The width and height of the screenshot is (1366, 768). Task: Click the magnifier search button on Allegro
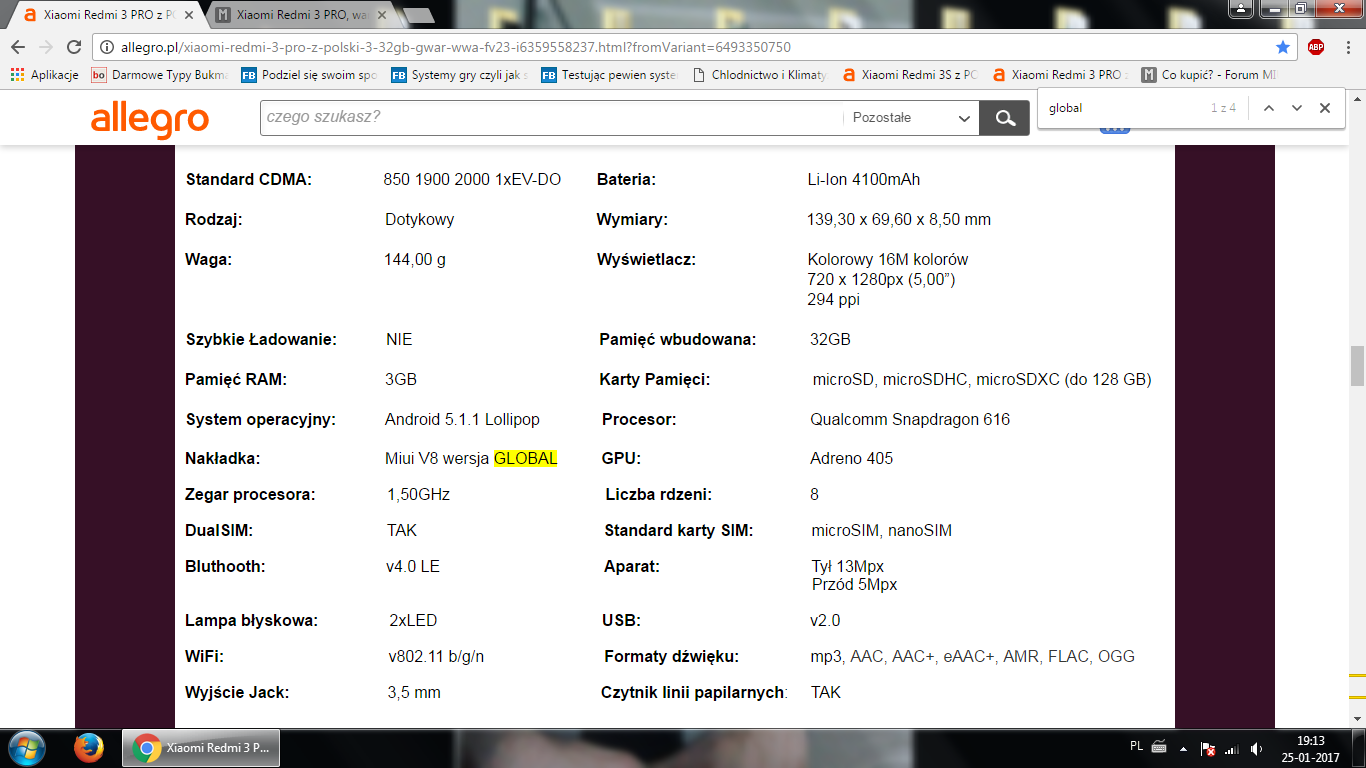click(1004, 118)
